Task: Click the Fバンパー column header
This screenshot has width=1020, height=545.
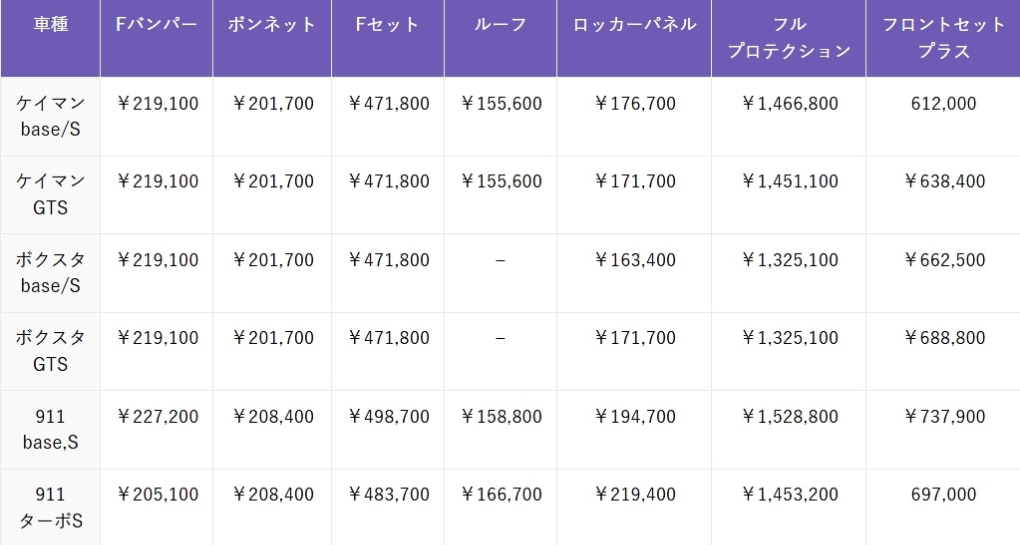Action: (156, 25)
